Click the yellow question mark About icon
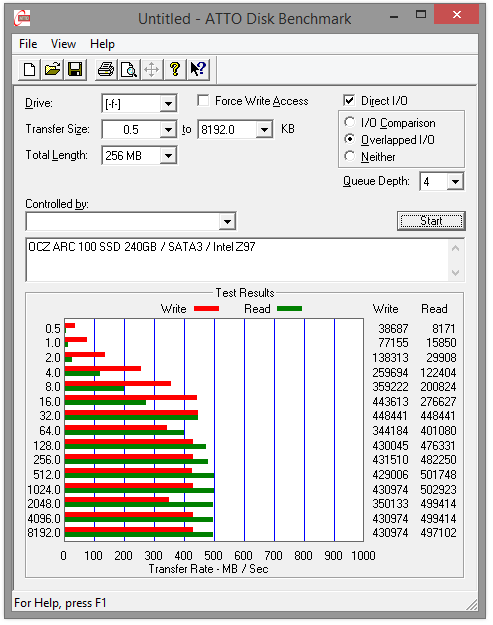The width and height of the screenshot is (493, 625). (175, 69)
